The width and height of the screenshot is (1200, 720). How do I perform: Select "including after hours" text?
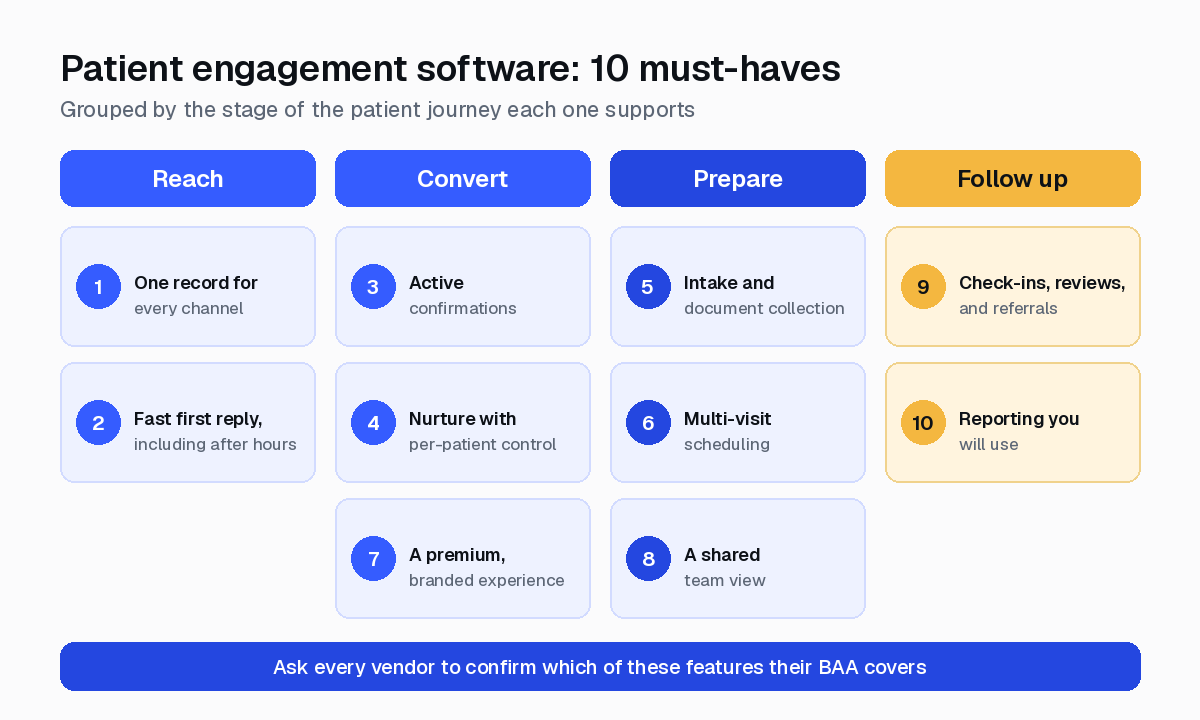[x=215, y=444]
